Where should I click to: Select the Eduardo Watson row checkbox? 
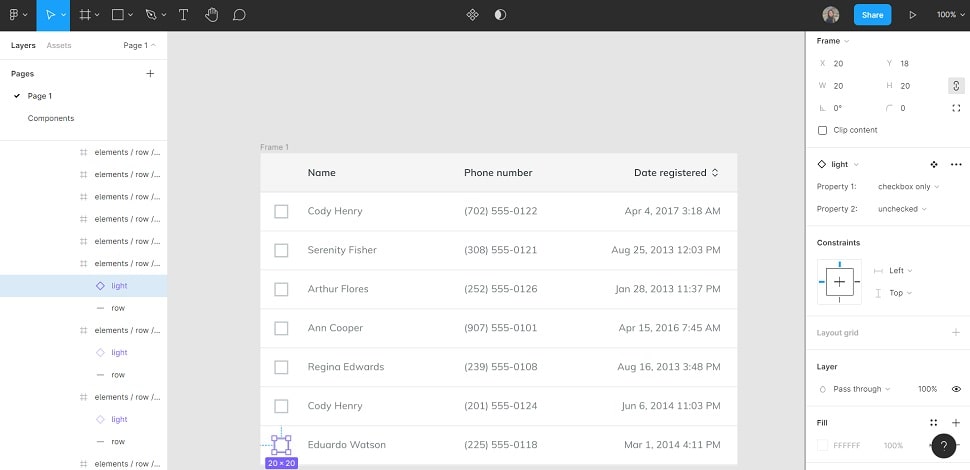[x=281, y=445]
